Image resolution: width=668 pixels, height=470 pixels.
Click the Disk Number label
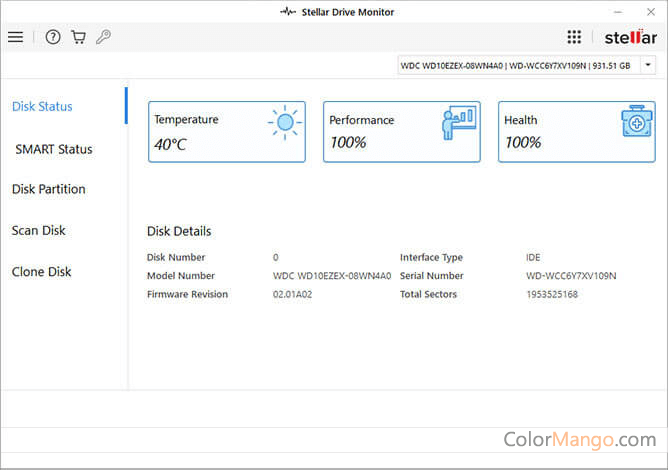coord(176,257)
